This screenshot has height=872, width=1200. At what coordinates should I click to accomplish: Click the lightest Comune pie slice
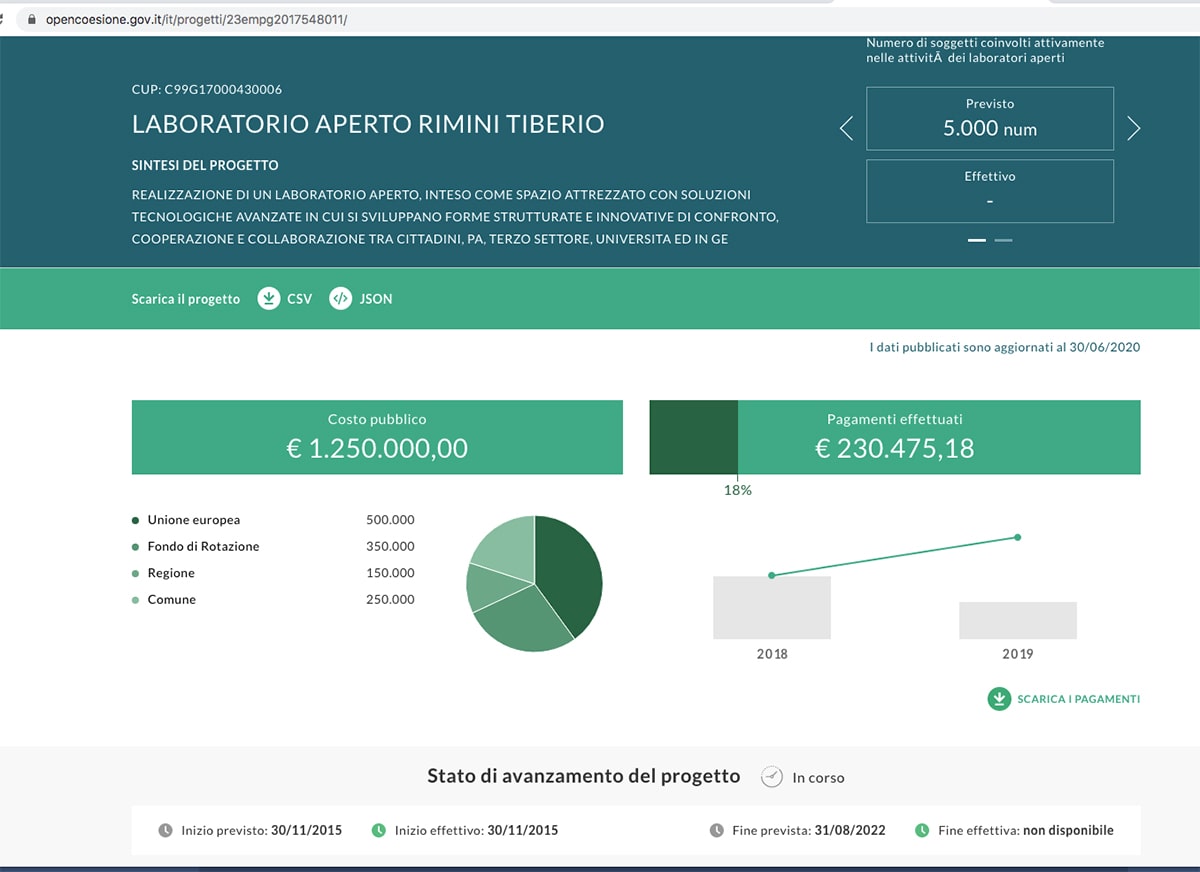pyautogui.click(x=510, y=546)
